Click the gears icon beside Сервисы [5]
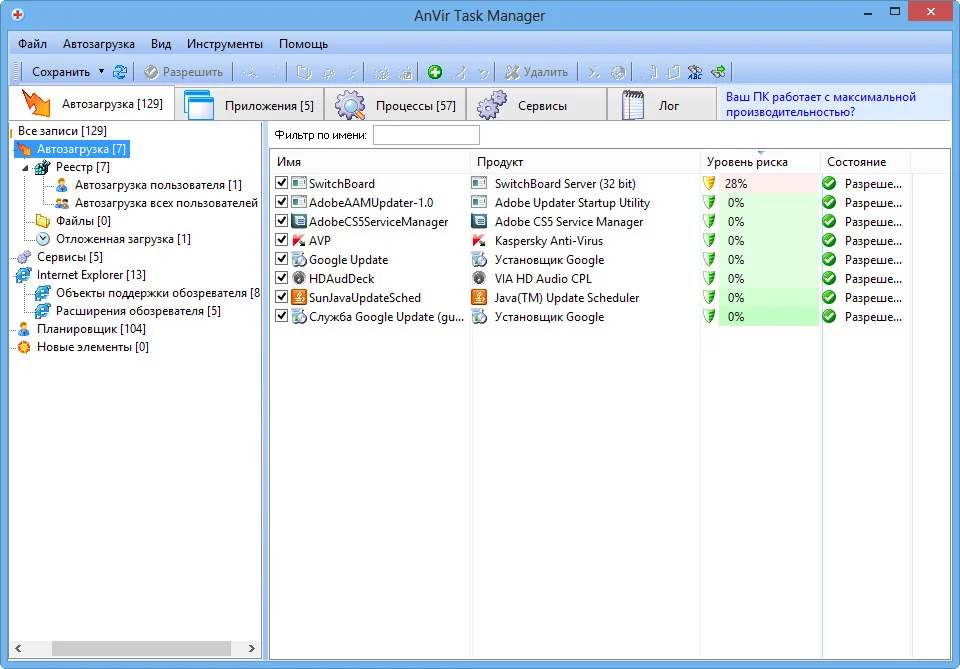Viewport: 960px width, 669px height. 23,257
